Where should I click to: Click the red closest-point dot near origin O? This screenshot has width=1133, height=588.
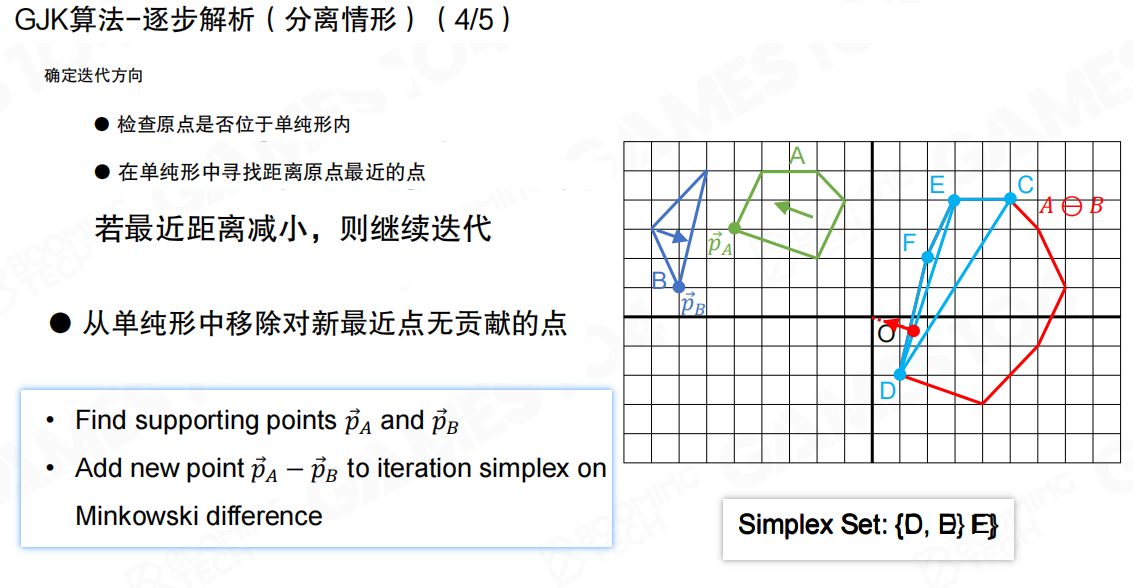pos(913,330)
